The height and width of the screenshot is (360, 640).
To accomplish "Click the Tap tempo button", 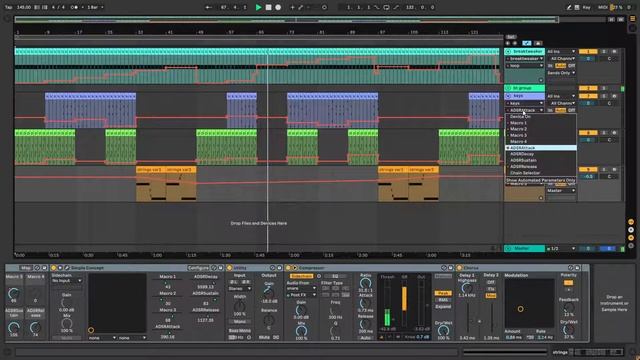I will 9,7.
